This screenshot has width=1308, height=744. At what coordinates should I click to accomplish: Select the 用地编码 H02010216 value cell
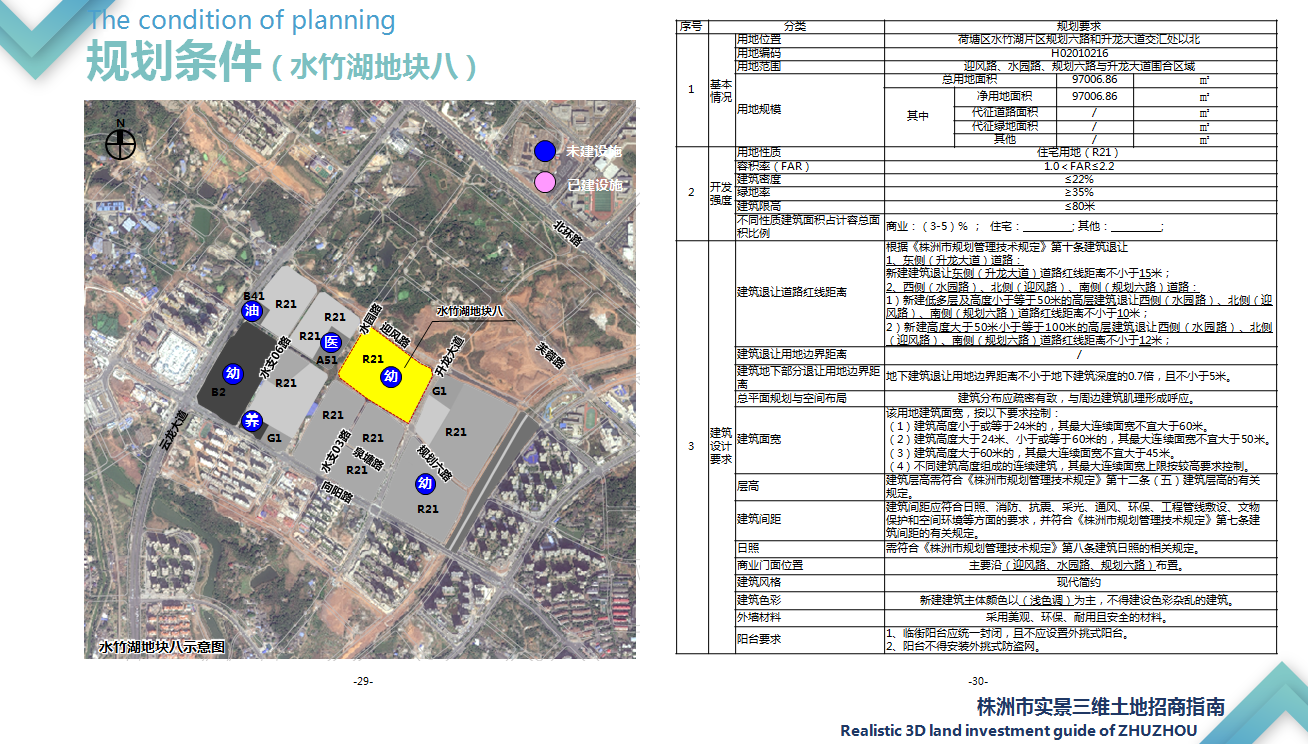pos(1079,53)
